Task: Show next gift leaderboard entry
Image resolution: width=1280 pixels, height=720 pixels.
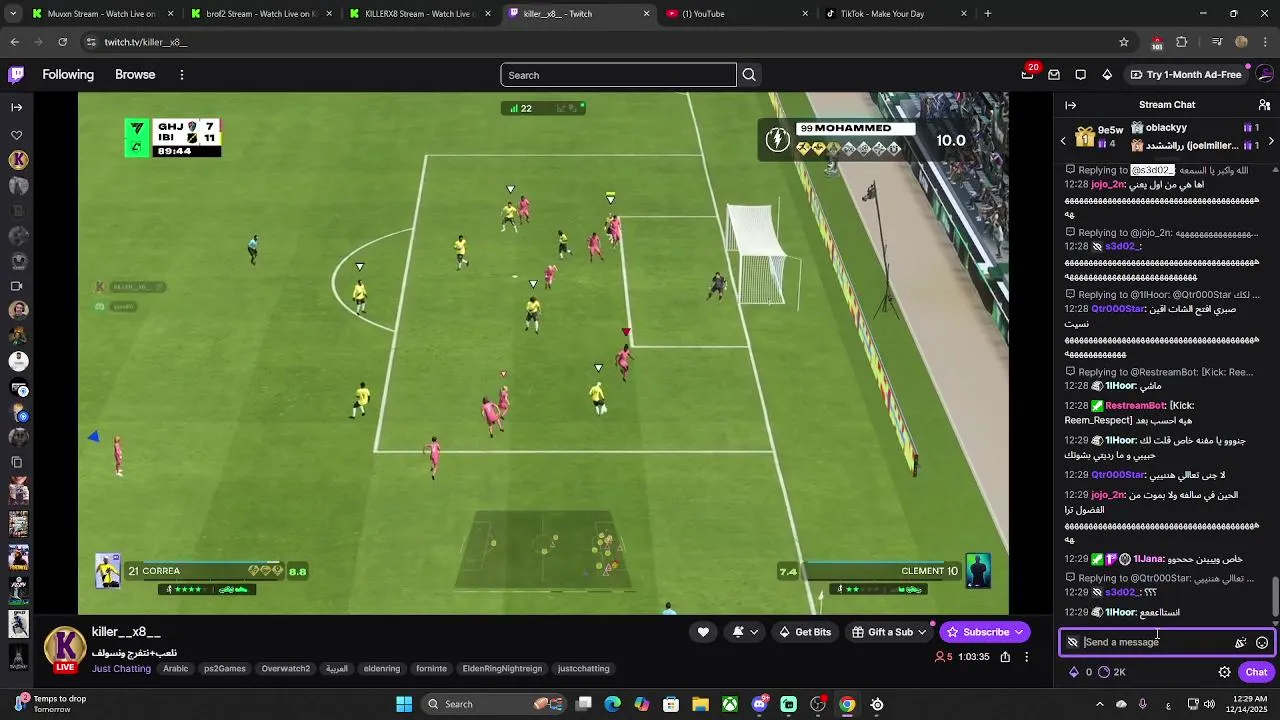Action: [1271, 141]
